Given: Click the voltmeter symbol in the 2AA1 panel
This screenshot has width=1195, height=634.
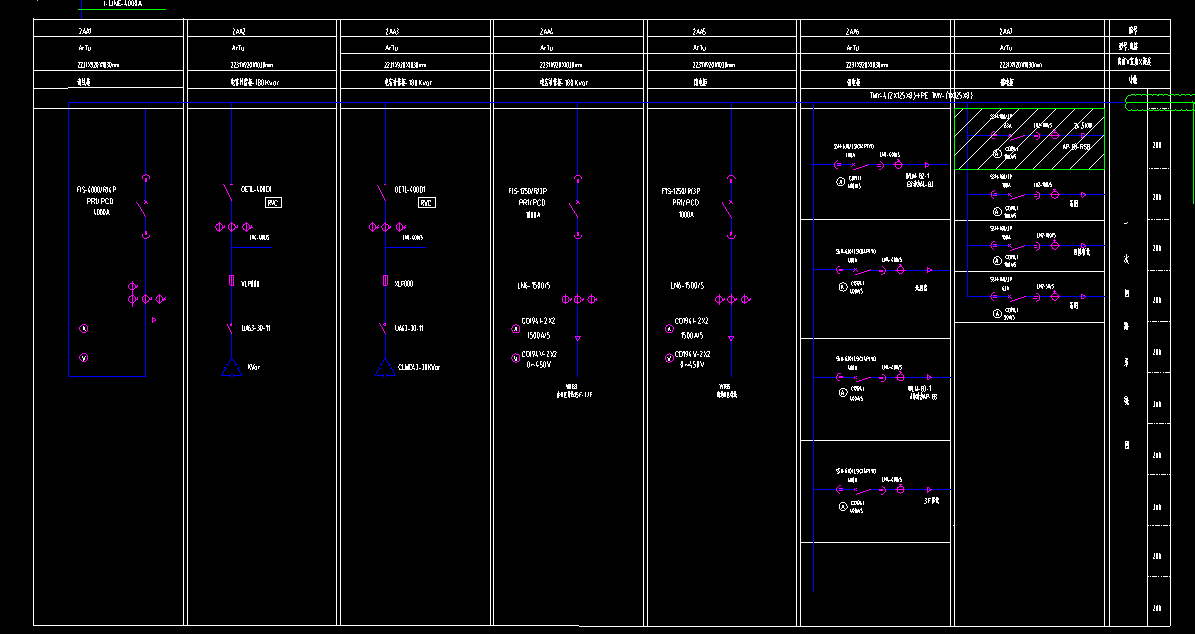Looking at the screenshot, I should click(x=84, y=357).
